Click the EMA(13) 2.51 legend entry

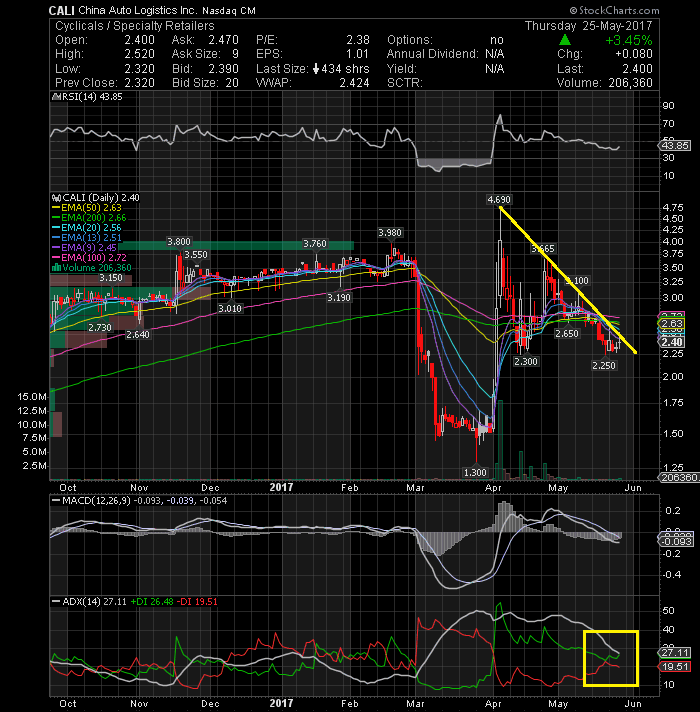(x=91, y=238)
